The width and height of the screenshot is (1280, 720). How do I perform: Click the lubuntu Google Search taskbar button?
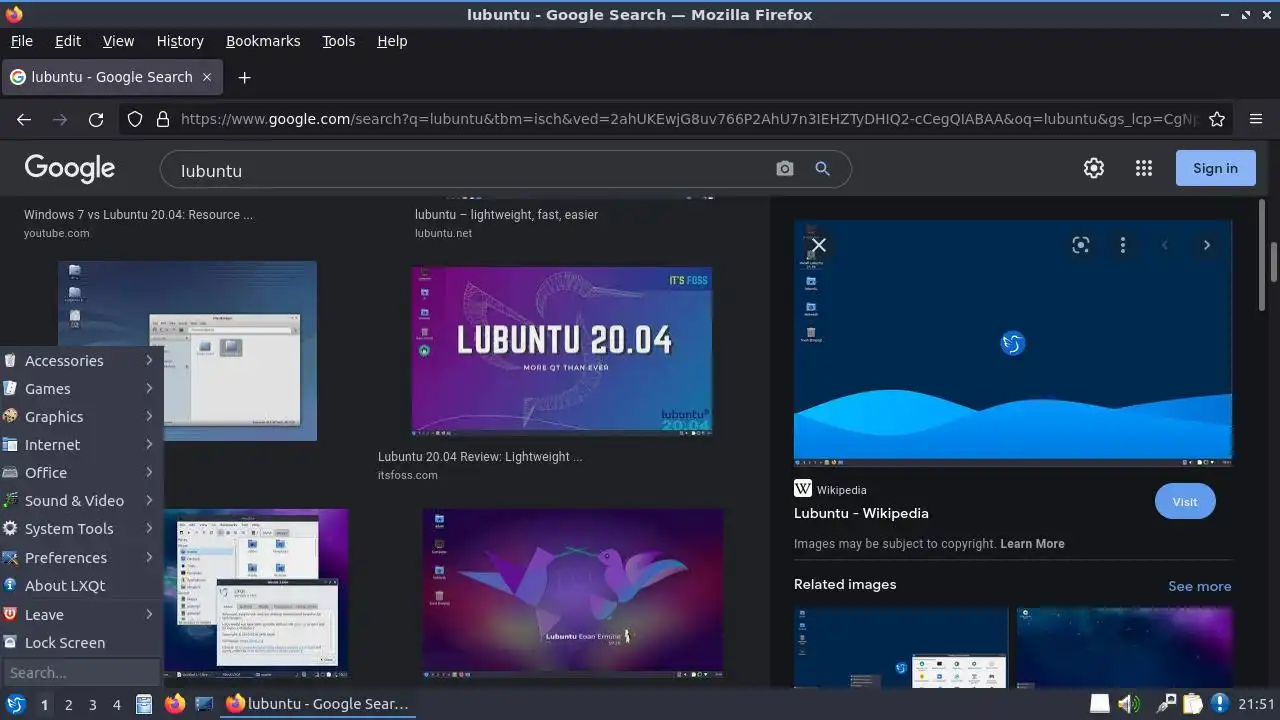point(318,704)
